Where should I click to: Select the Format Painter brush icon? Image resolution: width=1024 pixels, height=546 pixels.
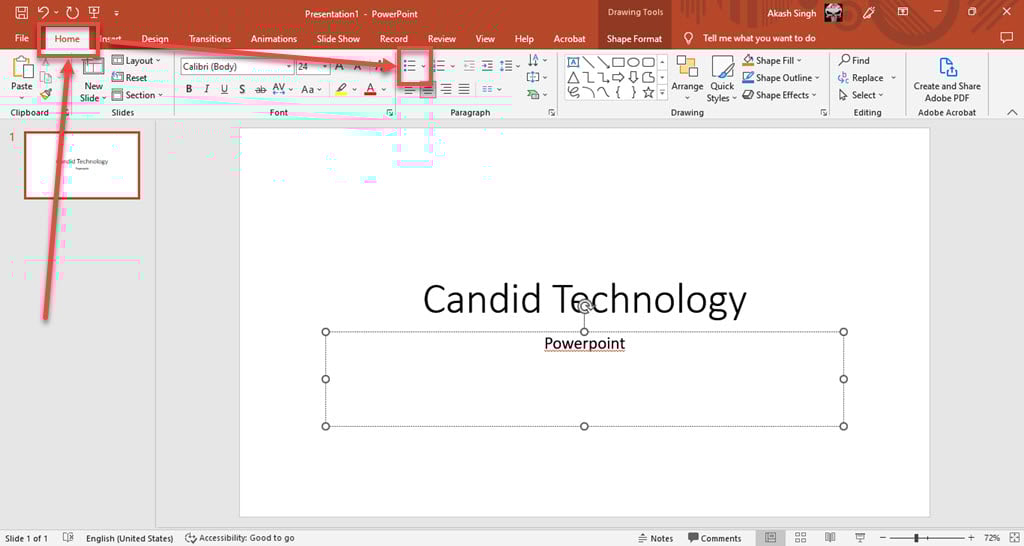click(x=46, y=95)
